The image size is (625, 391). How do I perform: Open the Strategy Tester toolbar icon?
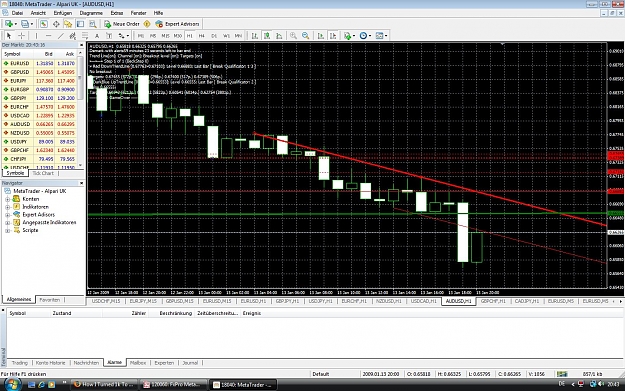click(92, 24)
